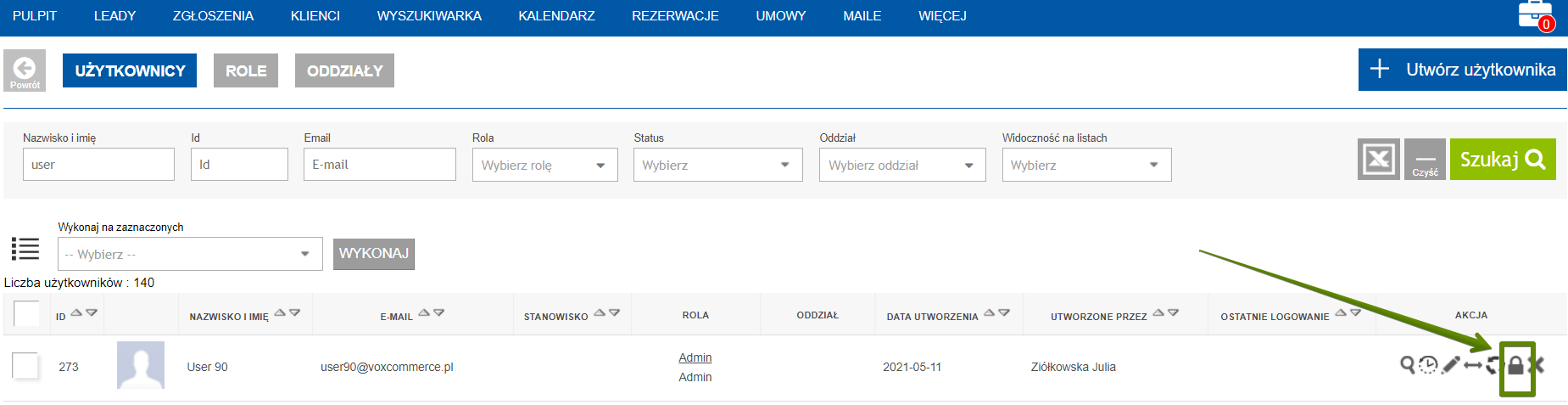Click the Id filter input
Screen dimensions: 1568x405
[x=239, y=164]
